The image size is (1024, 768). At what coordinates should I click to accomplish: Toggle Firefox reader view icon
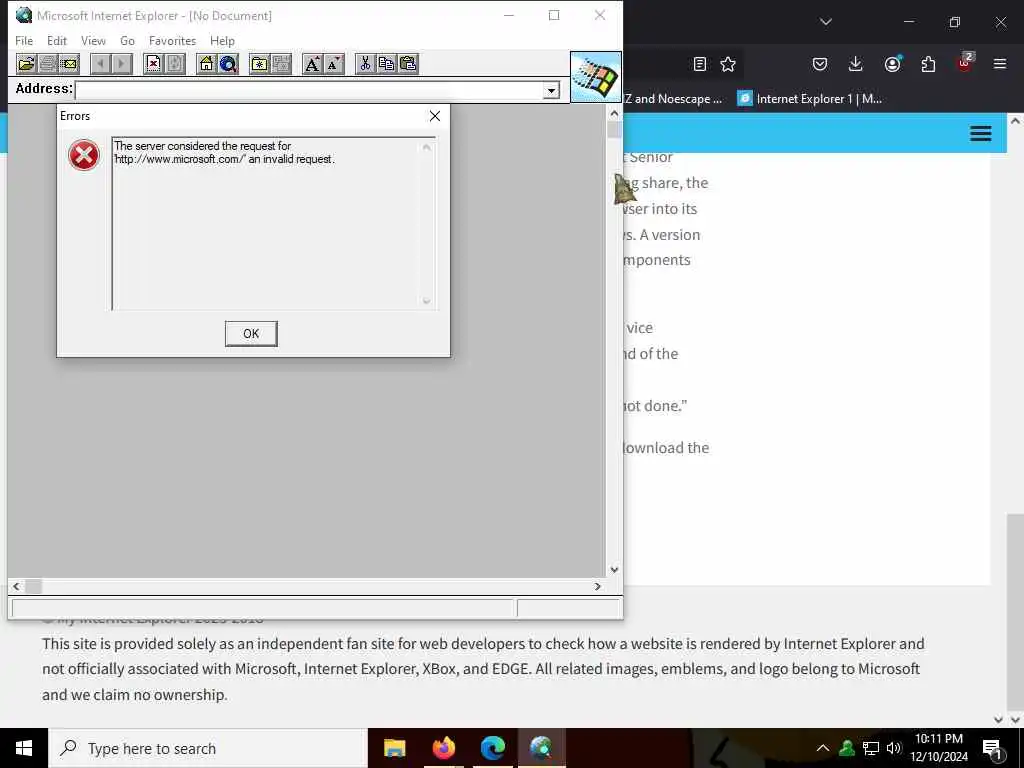[699, 64]
